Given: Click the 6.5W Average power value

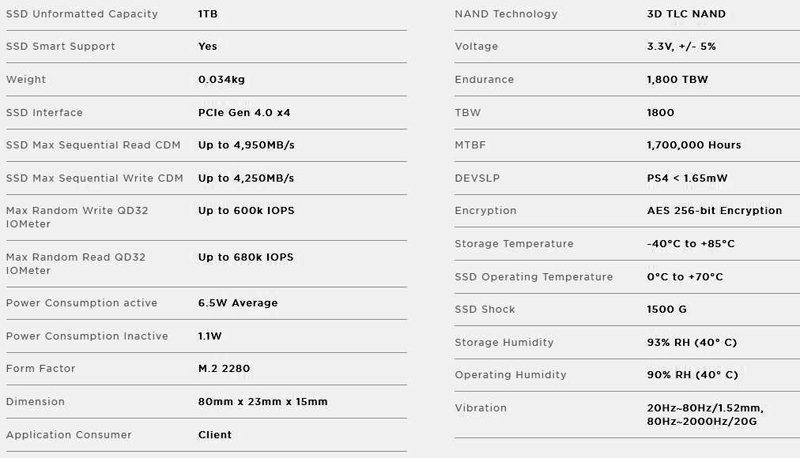Looking at the screenshot, I should point(238,303).
